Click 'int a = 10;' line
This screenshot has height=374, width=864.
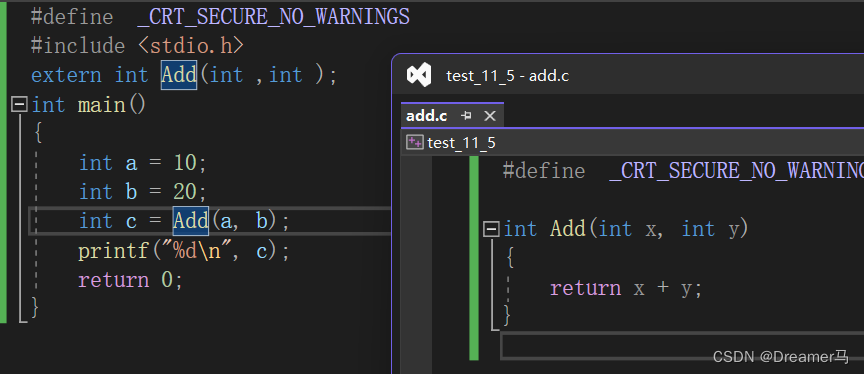tap(143, 163)
